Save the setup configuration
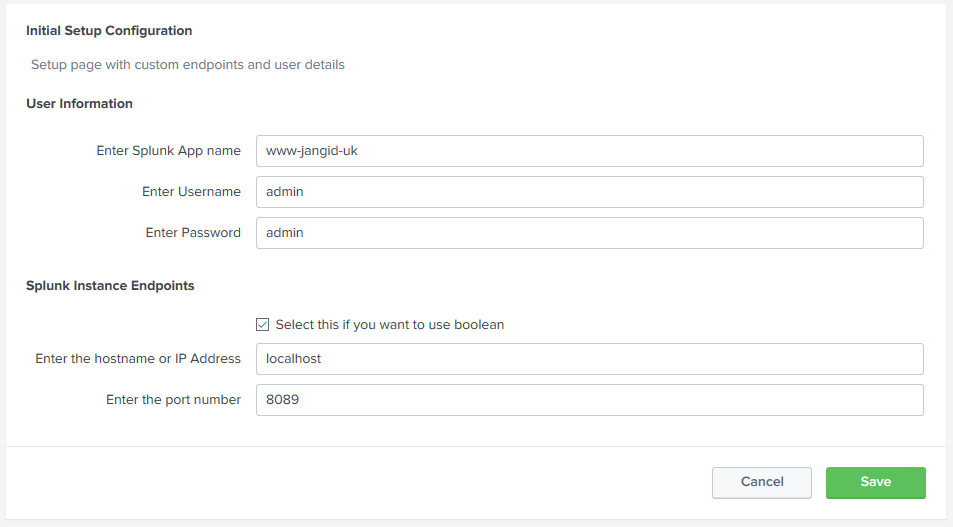Image resolution: width=953 pixels, height=527 pixels. click(x=875, y=483)
